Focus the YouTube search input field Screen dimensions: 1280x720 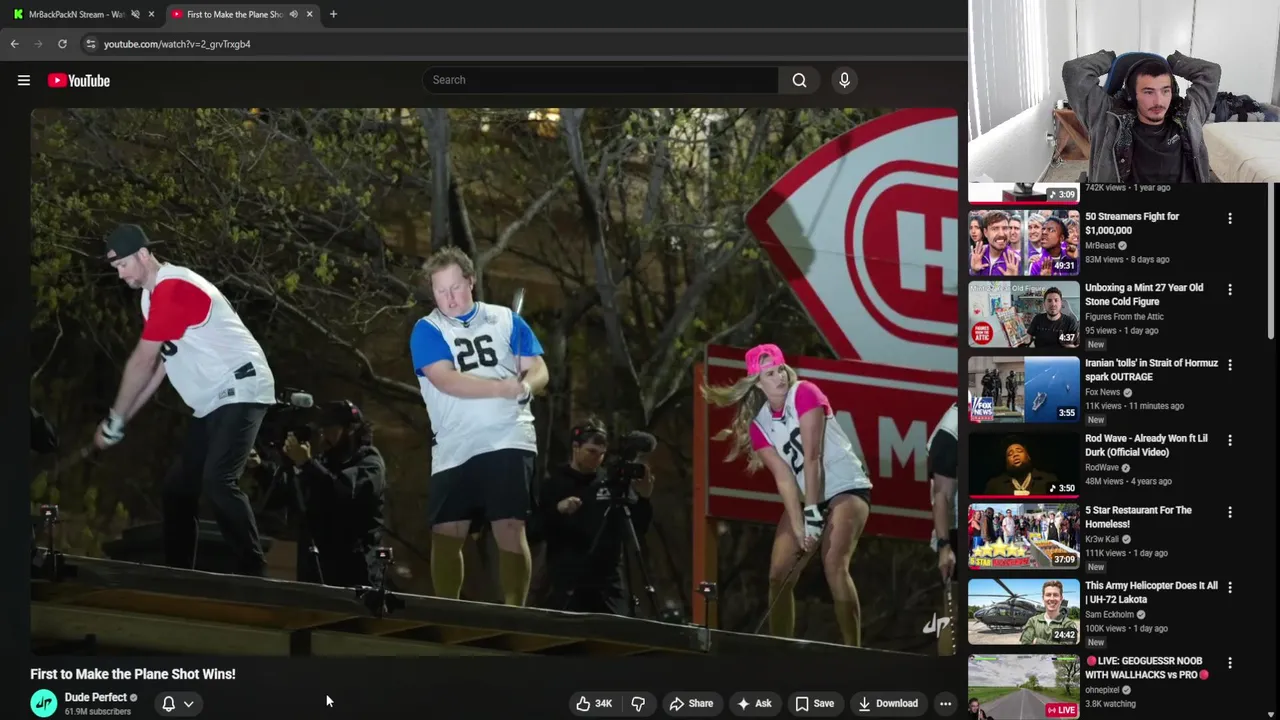(600, 80)
